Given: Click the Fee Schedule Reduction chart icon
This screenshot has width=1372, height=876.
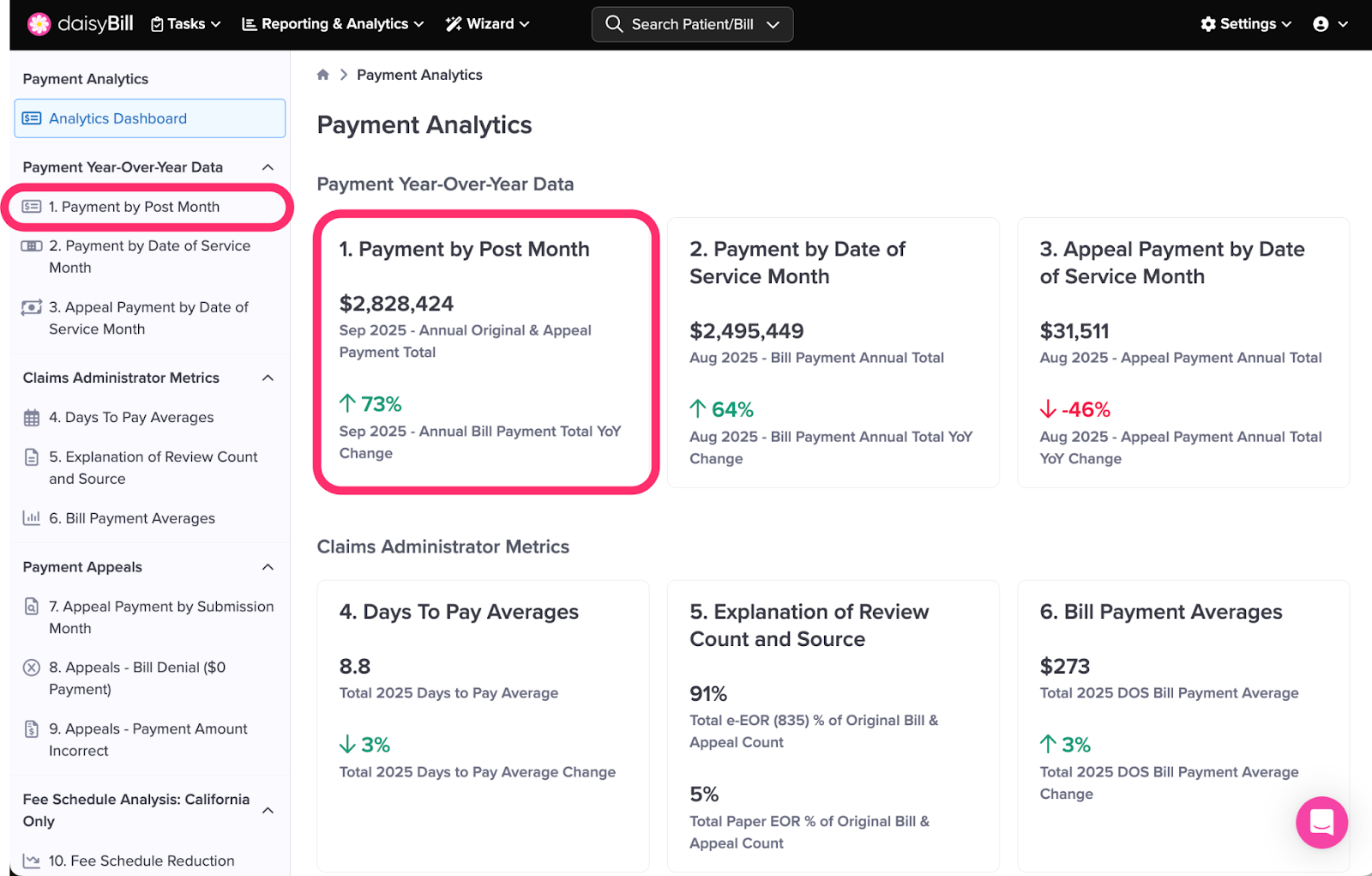Looking at the screenshot, I should pyautogui.click(x=32, y=861).
